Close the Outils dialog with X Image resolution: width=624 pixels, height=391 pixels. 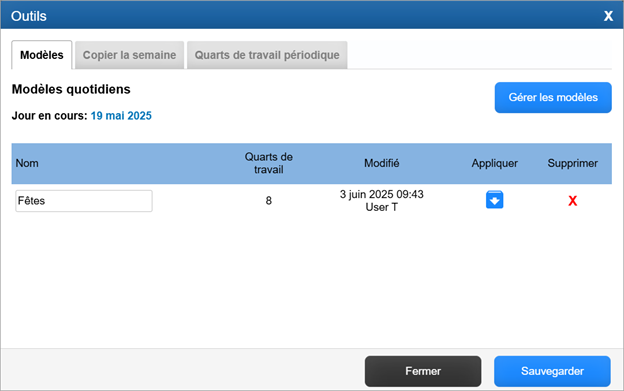[x=608, y=16]
